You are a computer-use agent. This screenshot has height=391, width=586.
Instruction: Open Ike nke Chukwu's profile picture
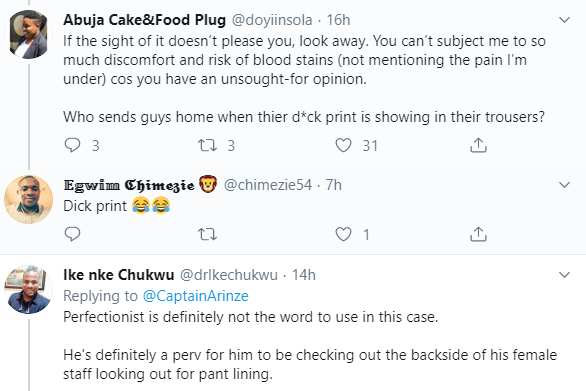click(28, 289)
